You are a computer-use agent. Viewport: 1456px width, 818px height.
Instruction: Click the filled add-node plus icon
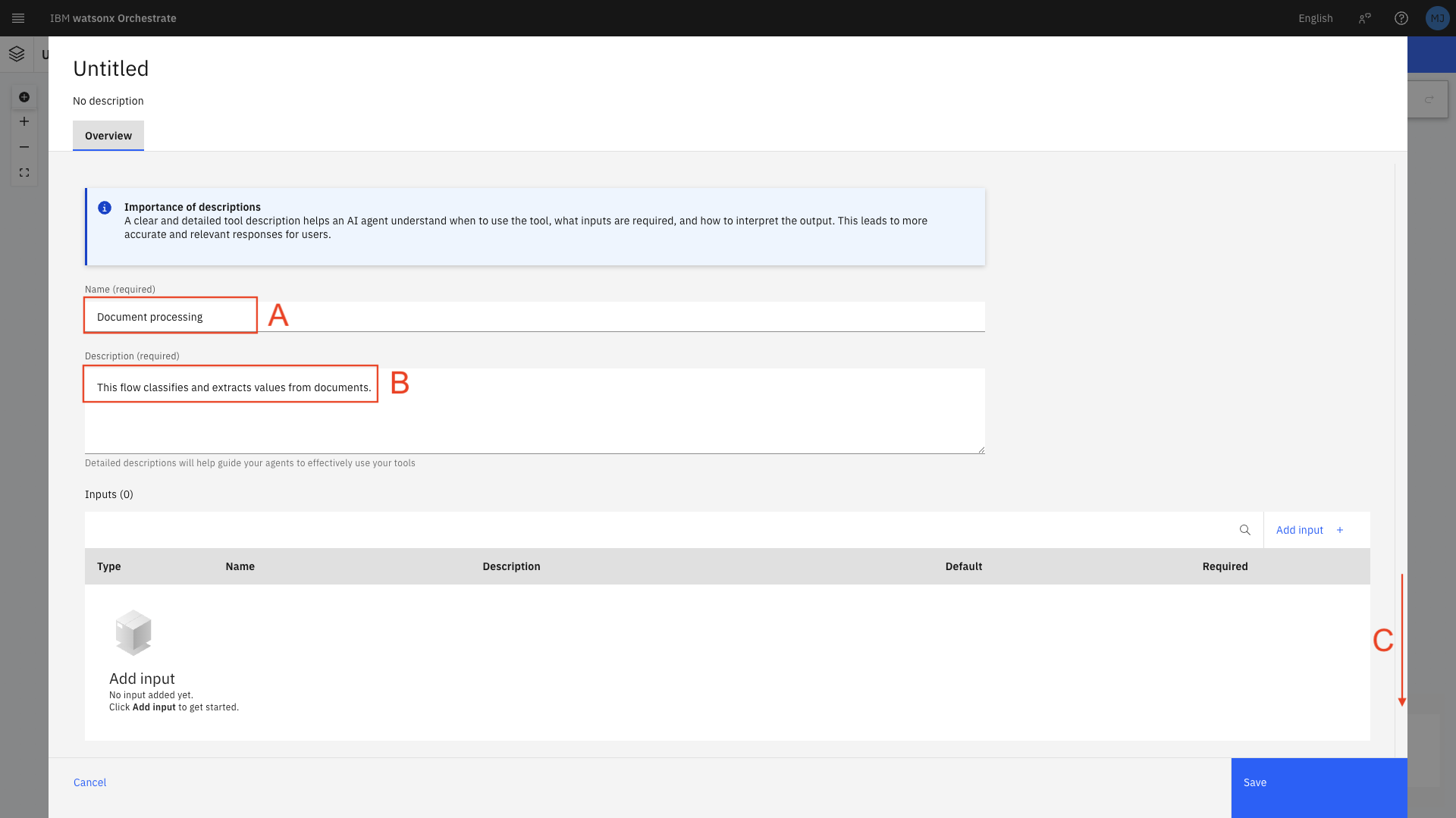click(x=24, y=97)
